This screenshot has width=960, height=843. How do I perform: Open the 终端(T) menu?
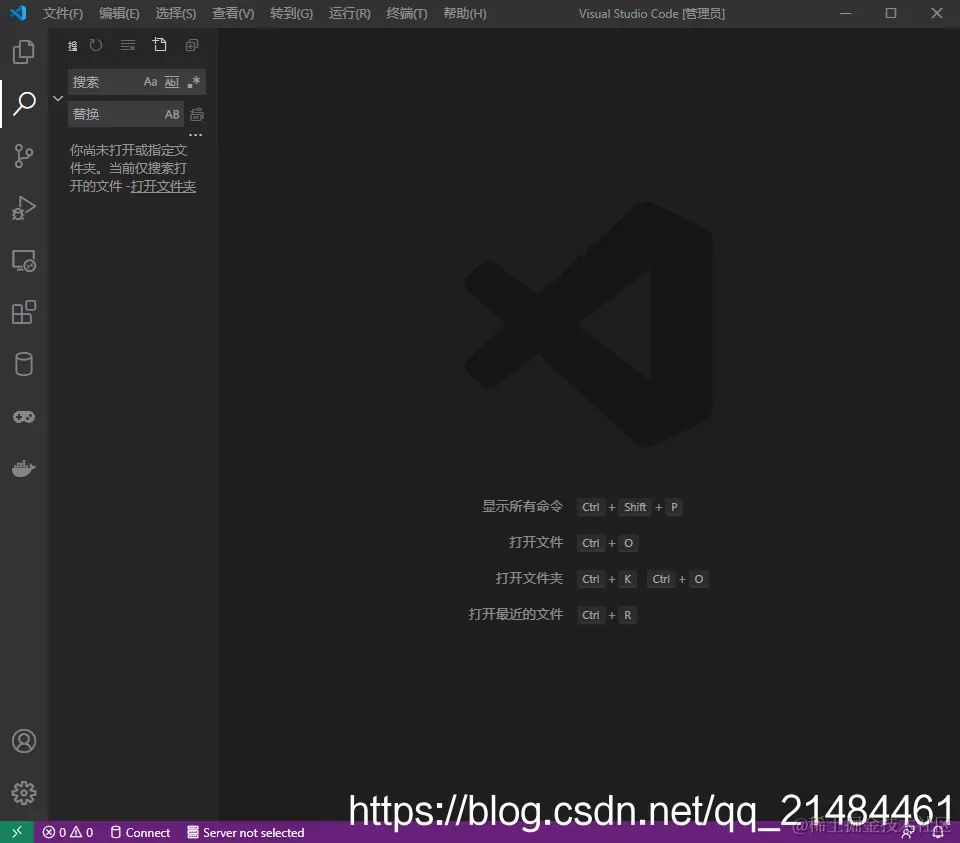tap(407, 13)
